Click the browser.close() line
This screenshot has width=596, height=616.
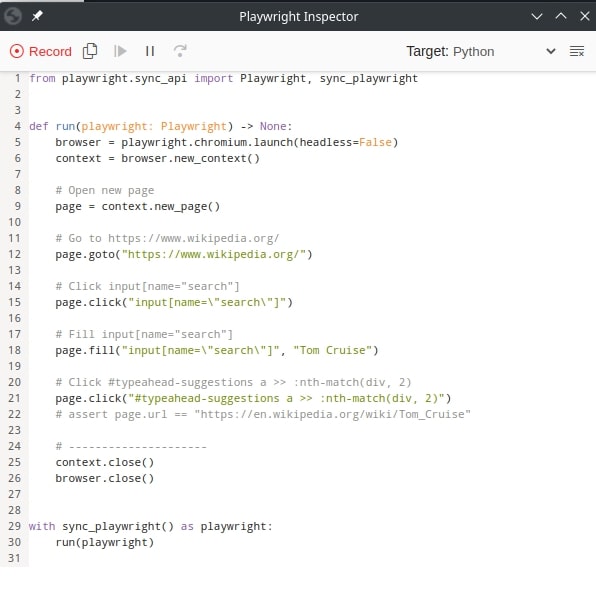click(105, 478)
